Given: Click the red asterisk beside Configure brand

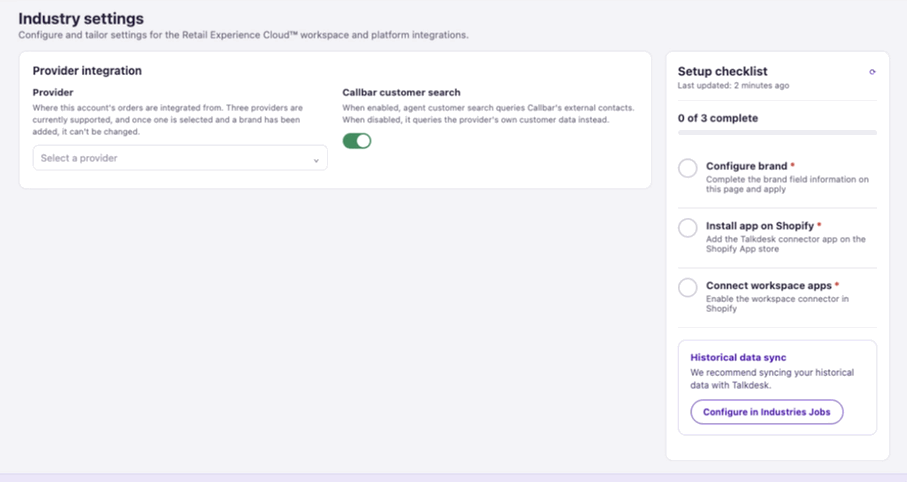Looking at the screenshot, I should (792, 165).
